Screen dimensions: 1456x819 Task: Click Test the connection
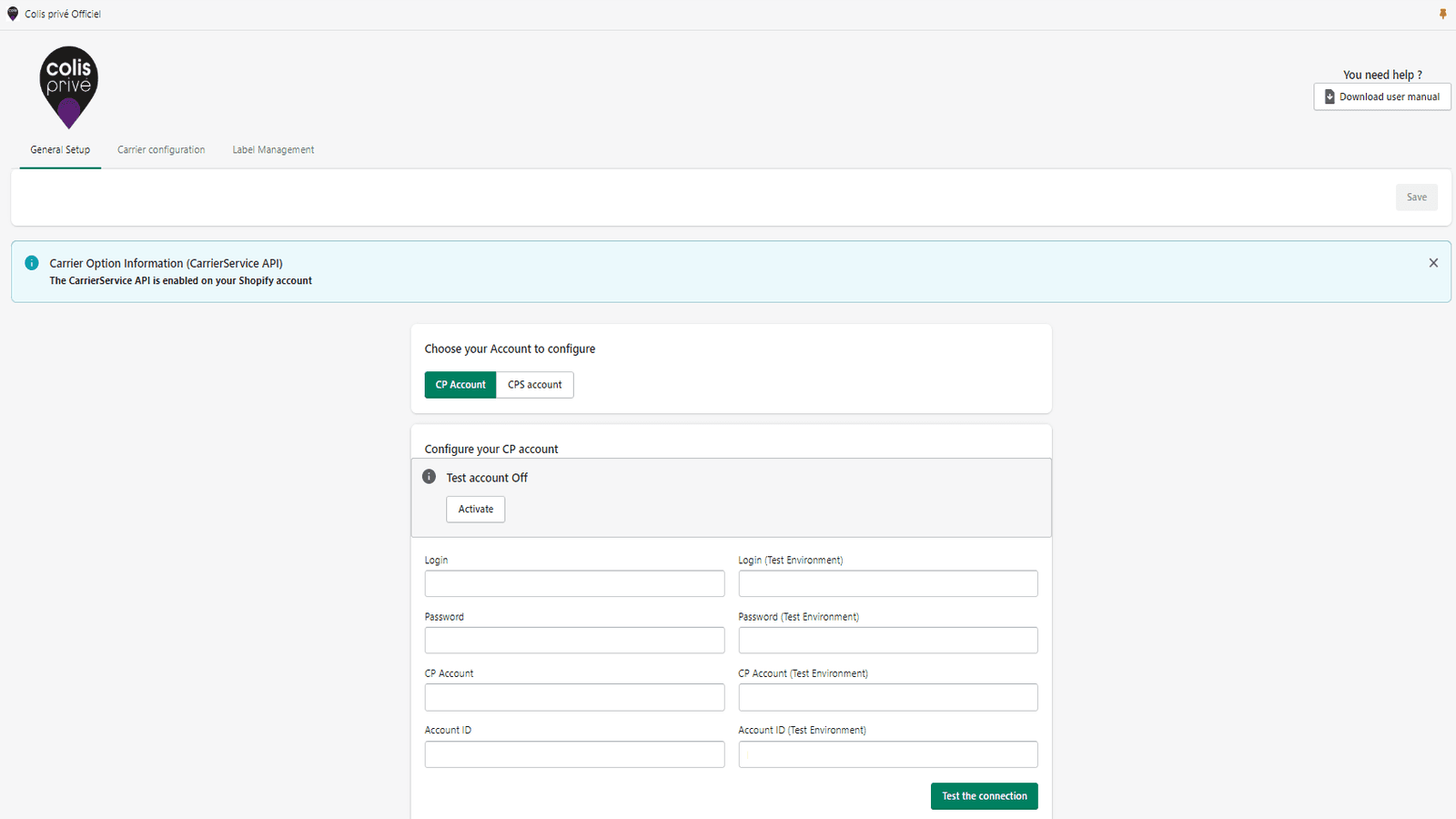coord(984,795)
